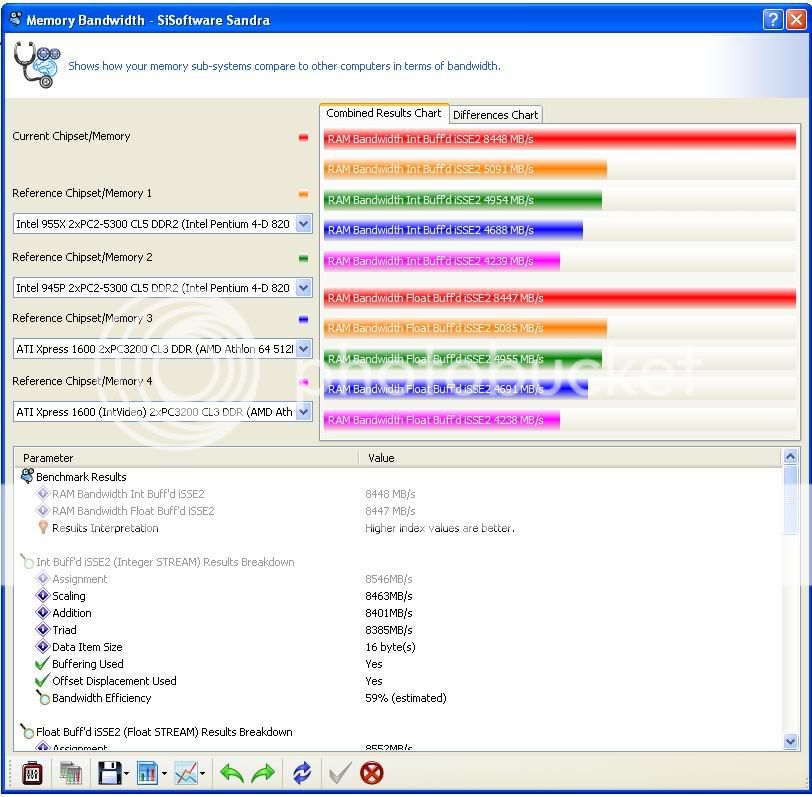
Task: Click the results list scrollbar thumb
Action: [x=790, y=500]
